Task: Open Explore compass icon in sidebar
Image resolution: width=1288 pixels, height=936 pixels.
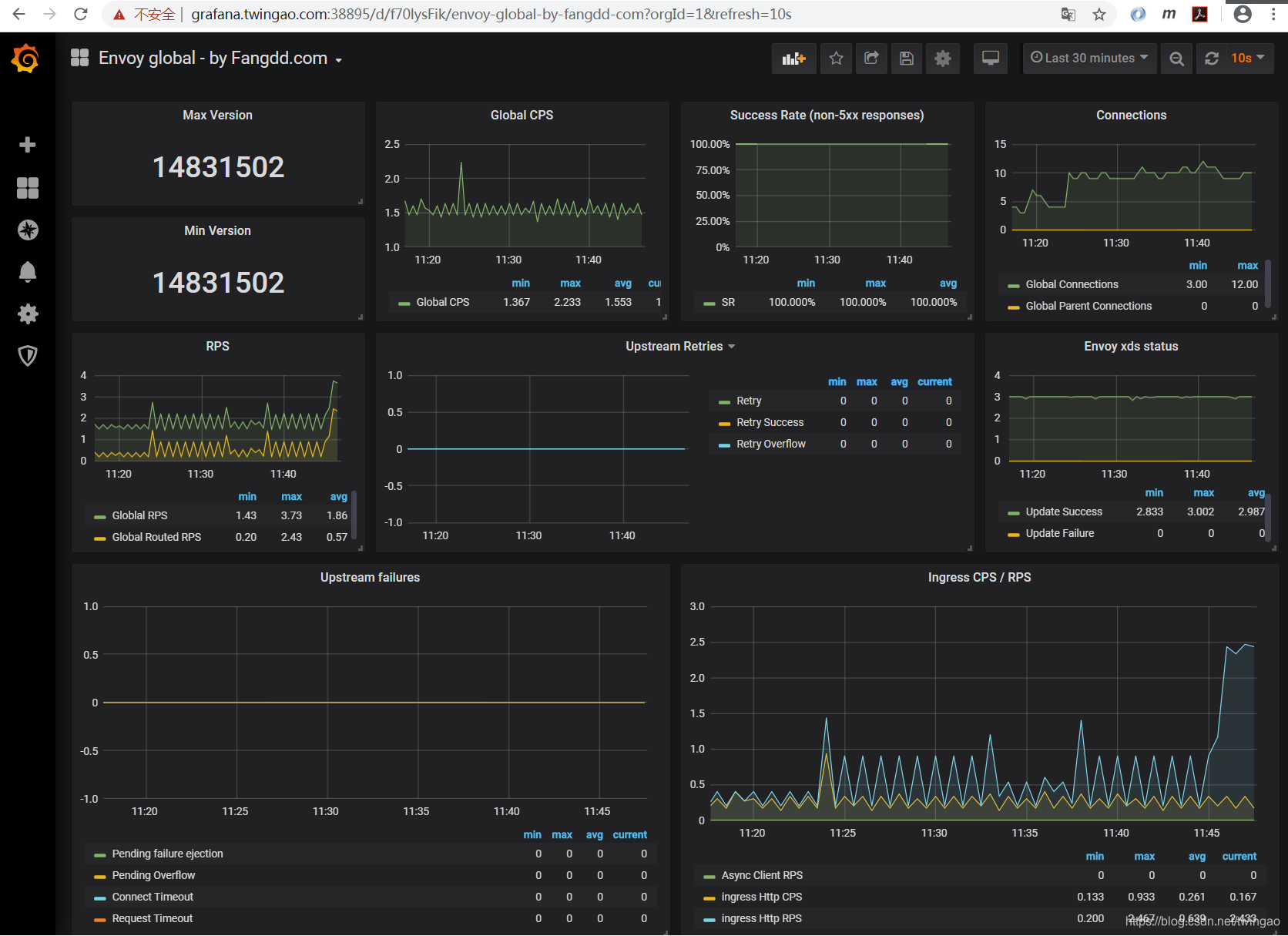Action: (28, 230)
